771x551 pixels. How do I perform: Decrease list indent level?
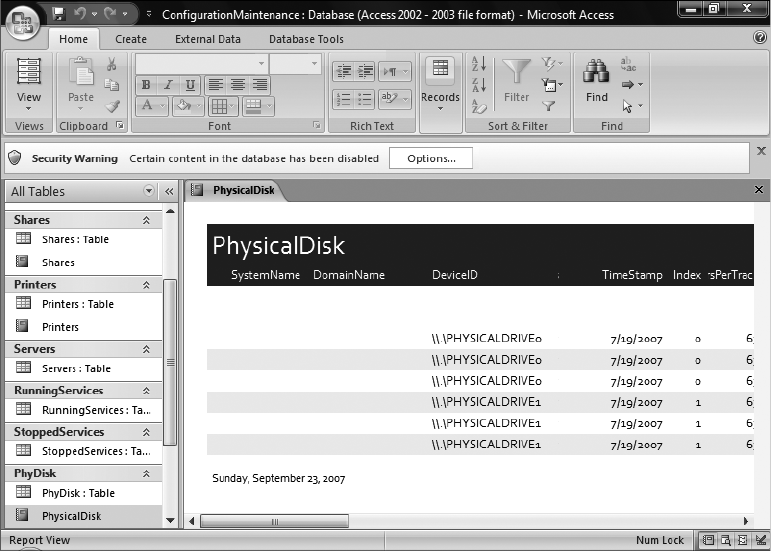[x=343, y=72]
